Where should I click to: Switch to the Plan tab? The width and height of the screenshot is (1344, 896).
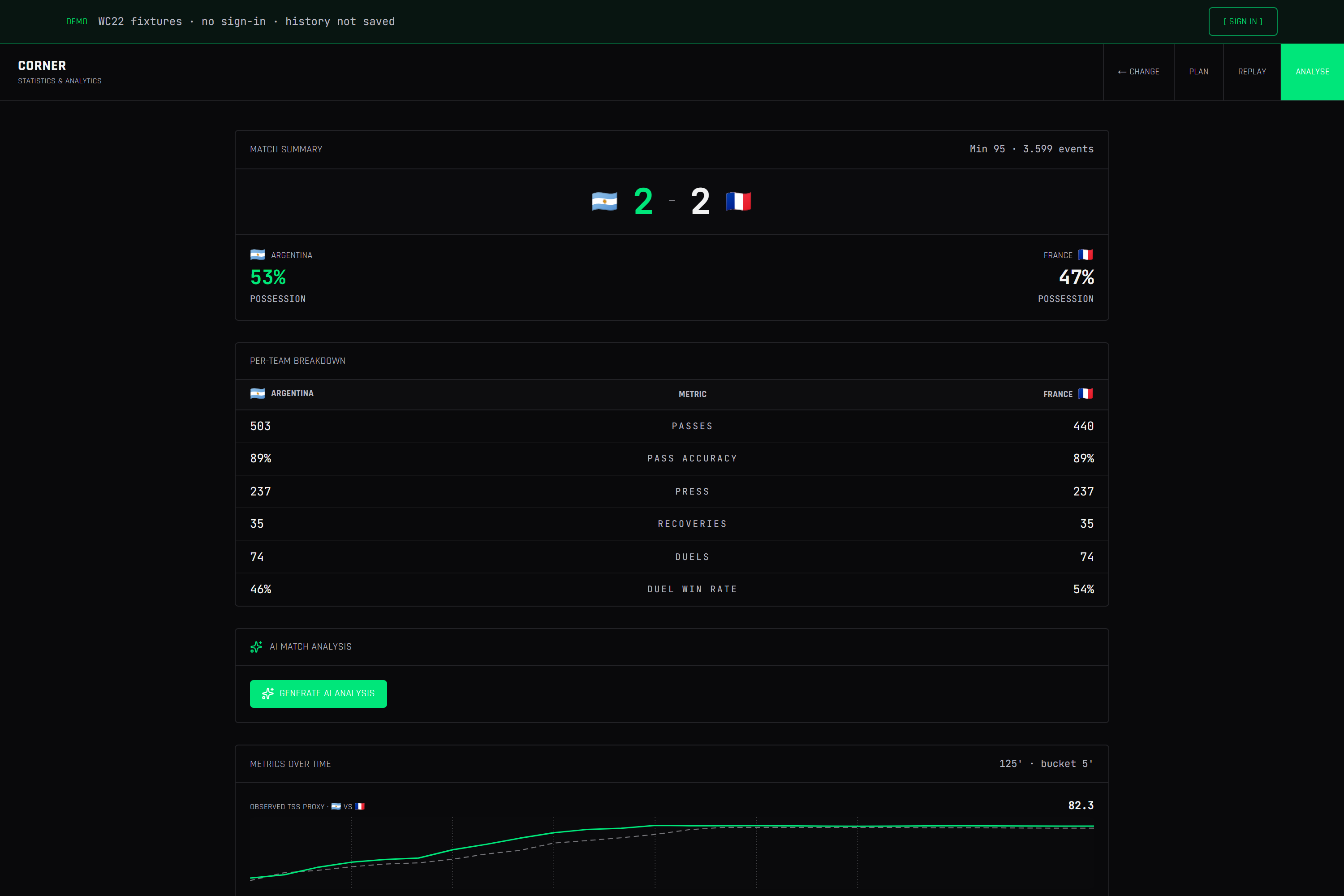coord(1198,72)
